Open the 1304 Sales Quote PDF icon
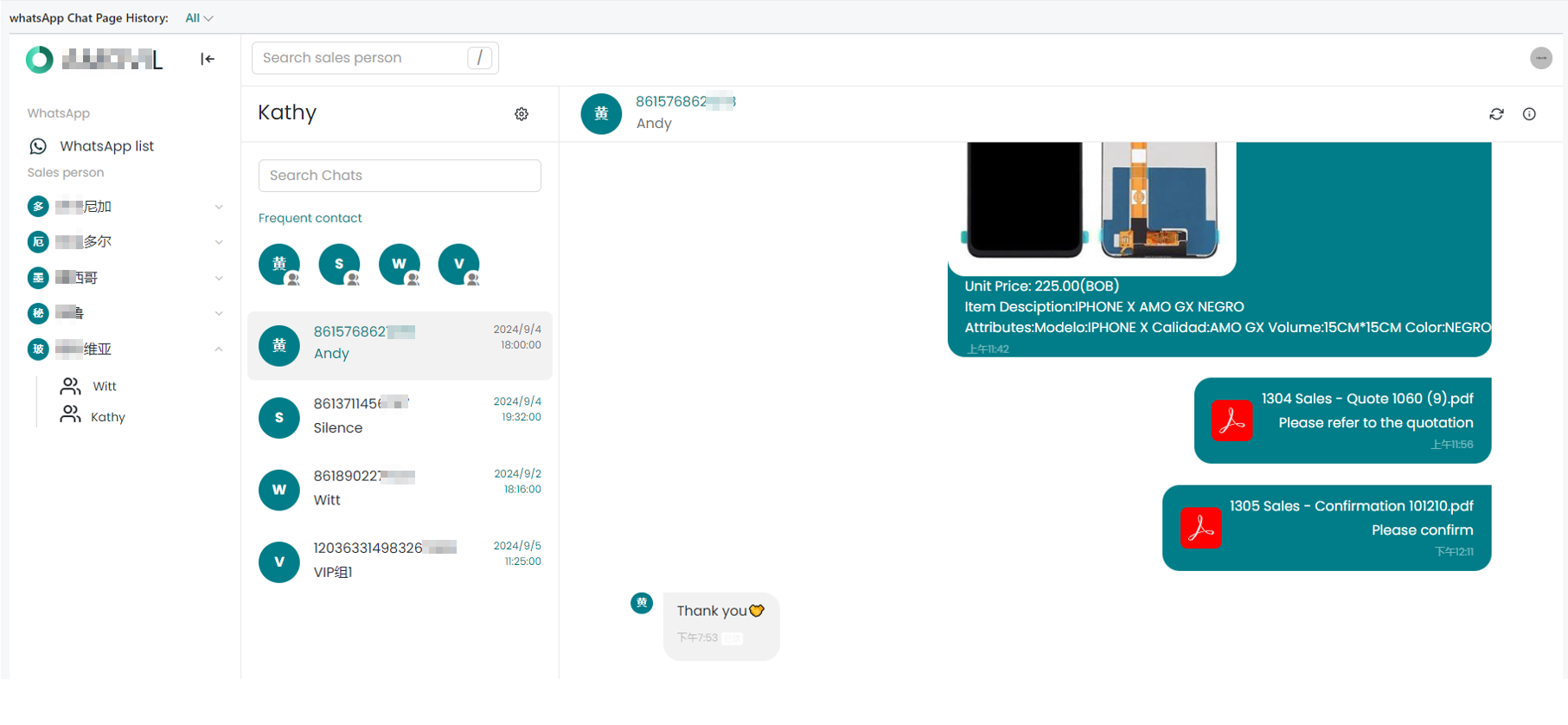 click(x=1232, y=420)
